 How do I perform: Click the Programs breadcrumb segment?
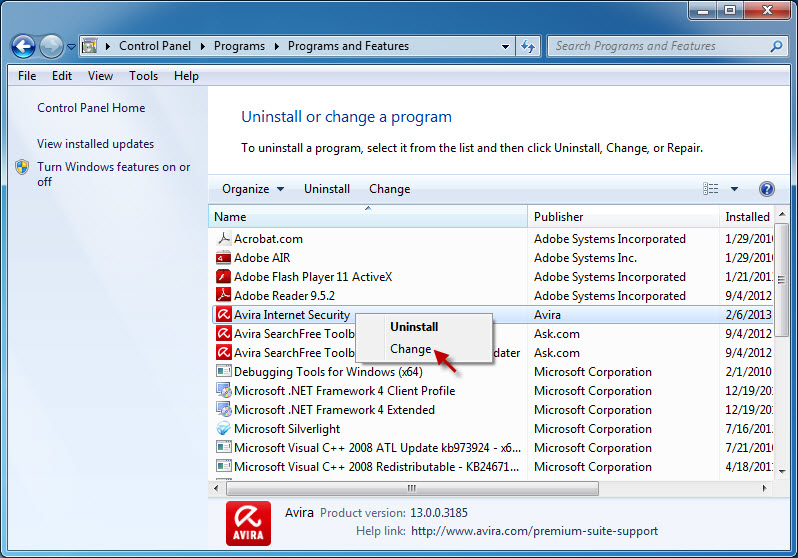pos(239,46)
